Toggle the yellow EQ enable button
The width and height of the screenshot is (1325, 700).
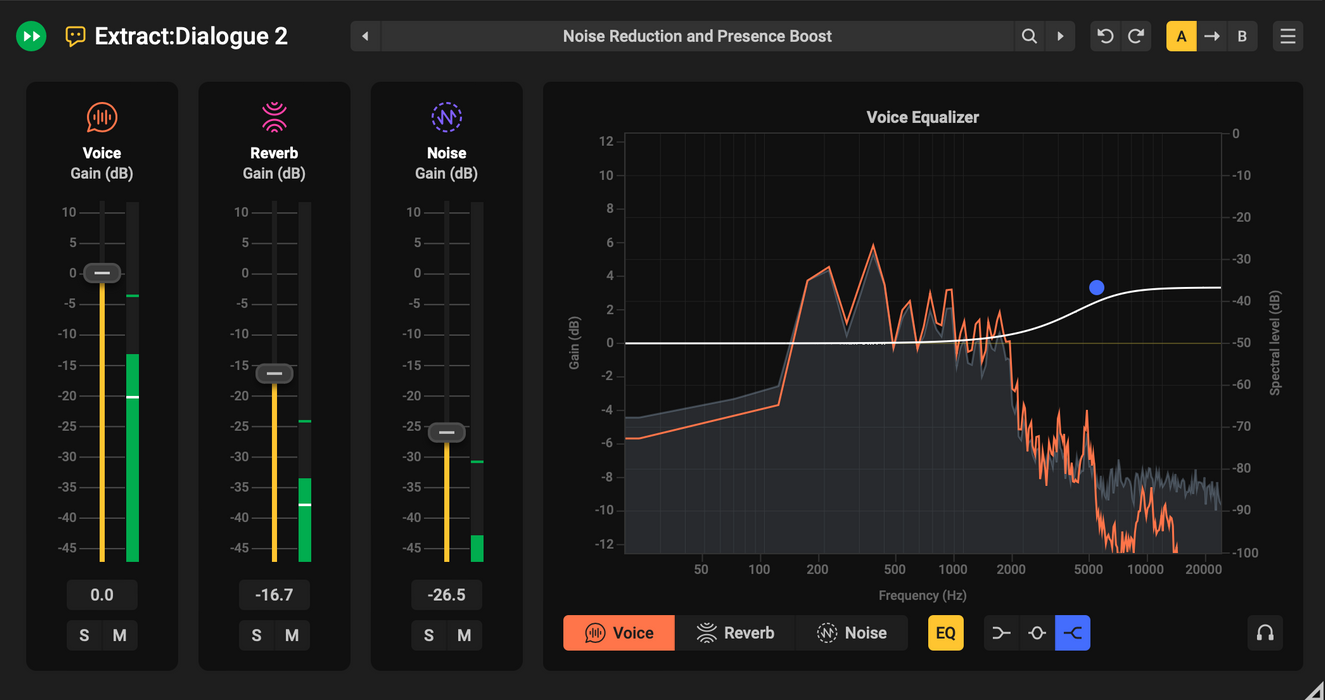pos(945,633)
